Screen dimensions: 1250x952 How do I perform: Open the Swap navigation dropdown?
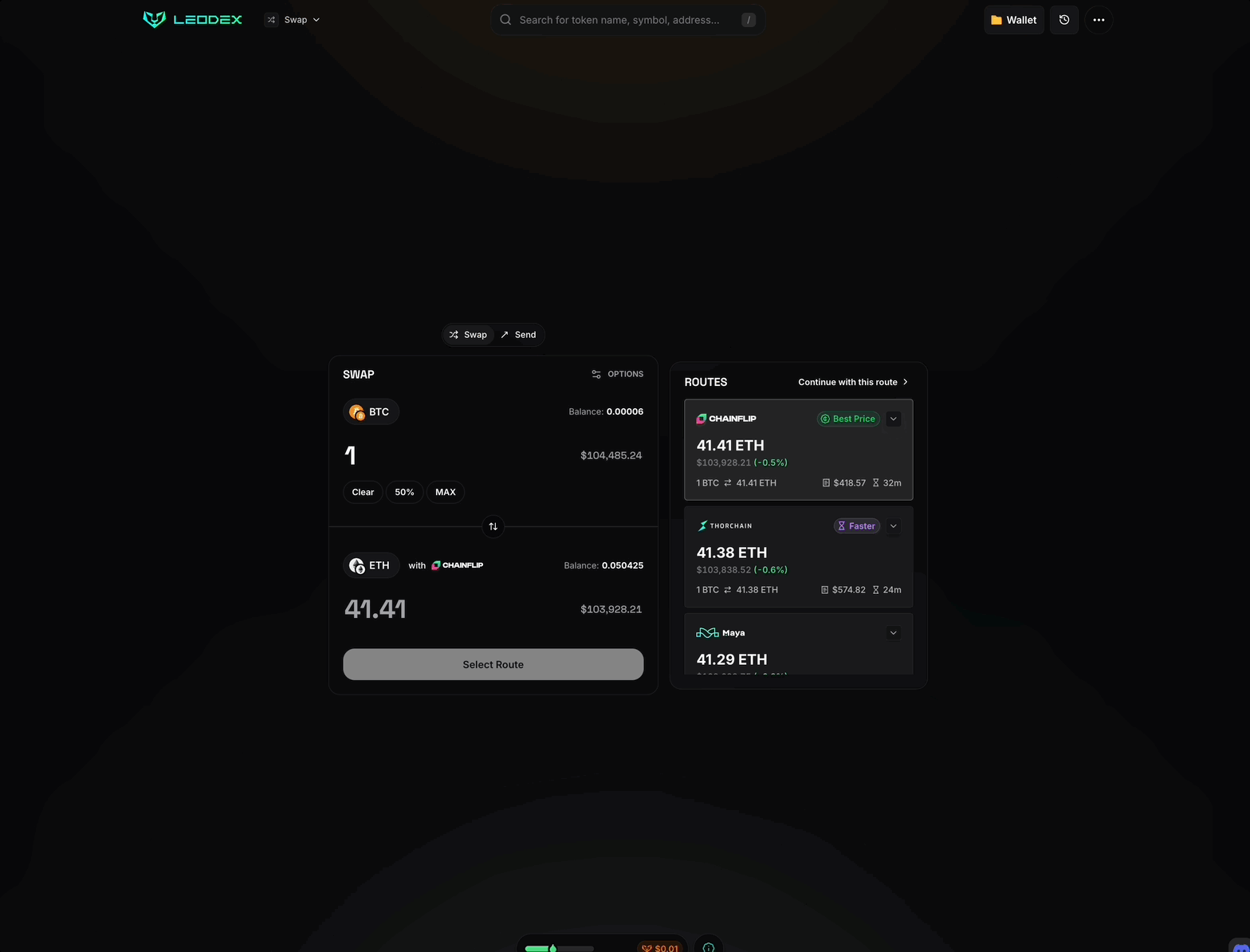[x=293, y=20]
